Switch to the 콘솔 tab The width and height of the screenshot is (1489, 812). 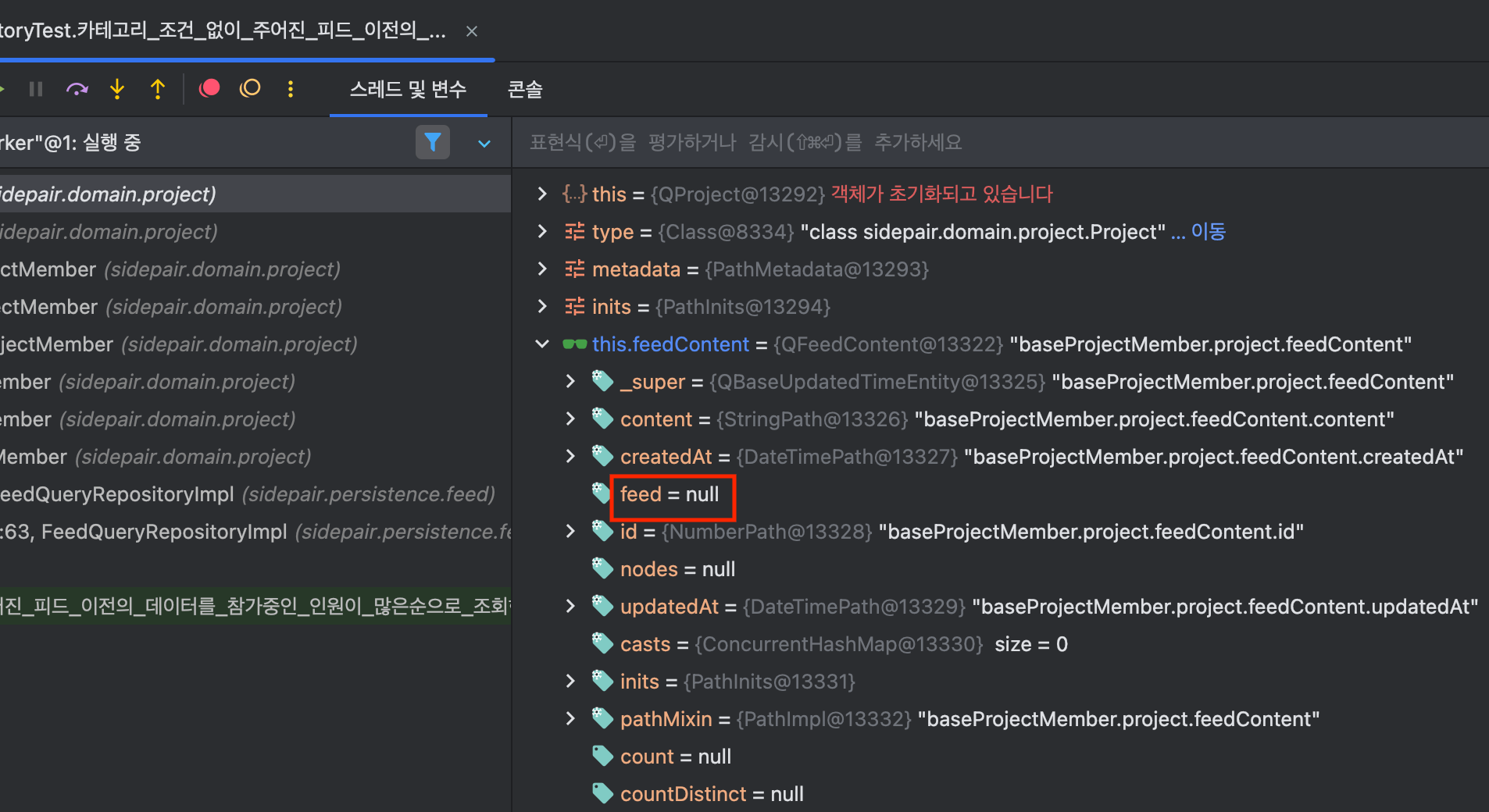525,90
